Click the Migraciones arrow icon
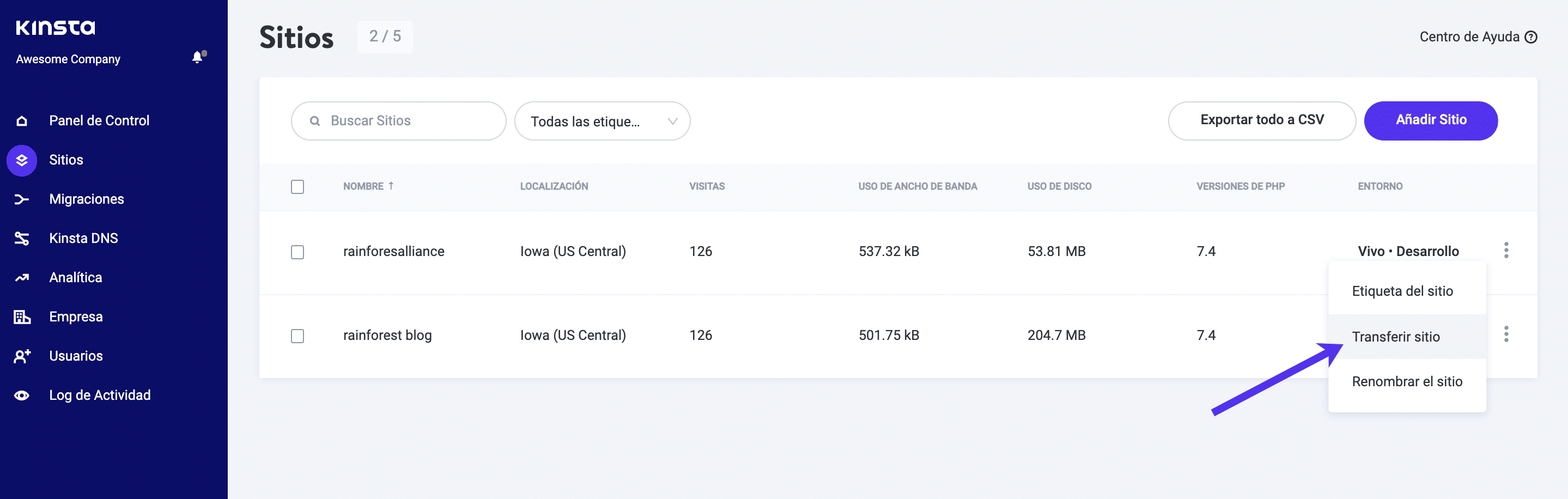This screenshot has width=1568, height=499. 22,199
